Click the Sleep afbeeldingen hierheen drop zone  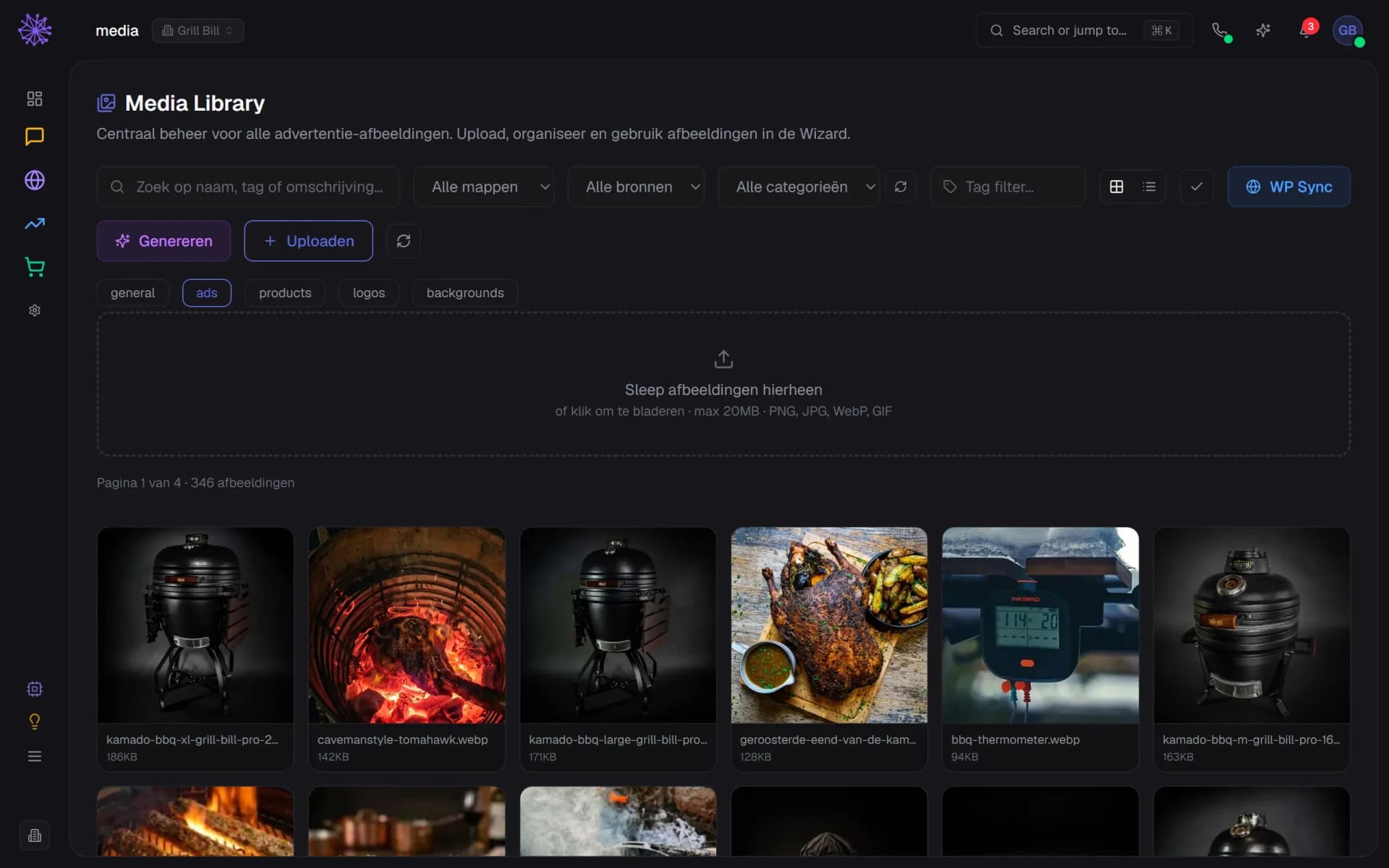(723, 384)
